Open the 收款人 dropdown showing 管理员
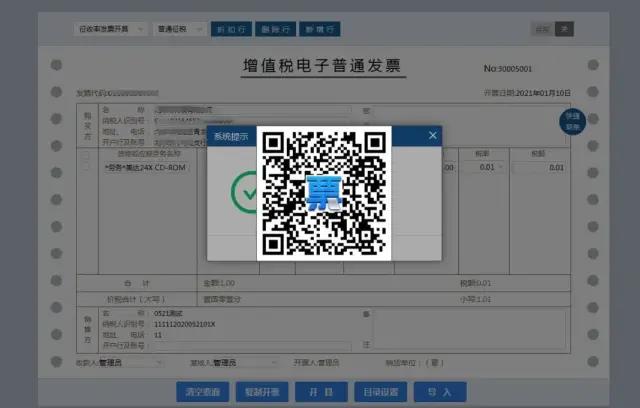This screenshot has width=640, height=408. [x=131, y=362]
